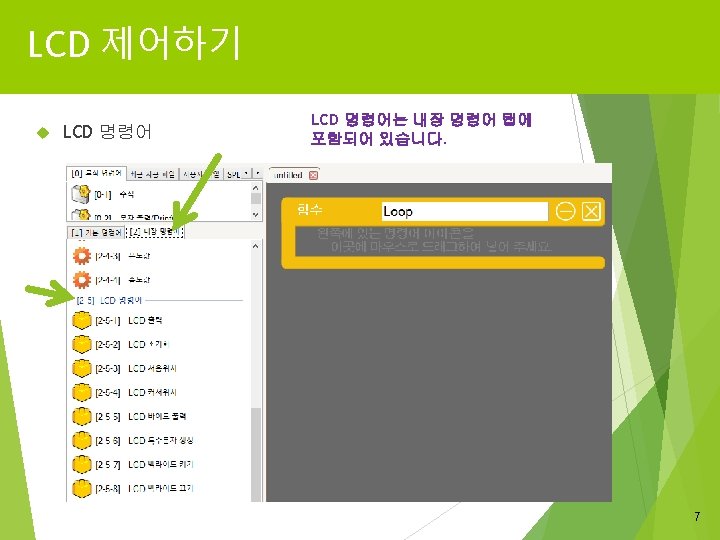Click the yellow block icon for [2-5-7]
The width and height of the screenshot is (720, 540).
[x=82, y=464]
